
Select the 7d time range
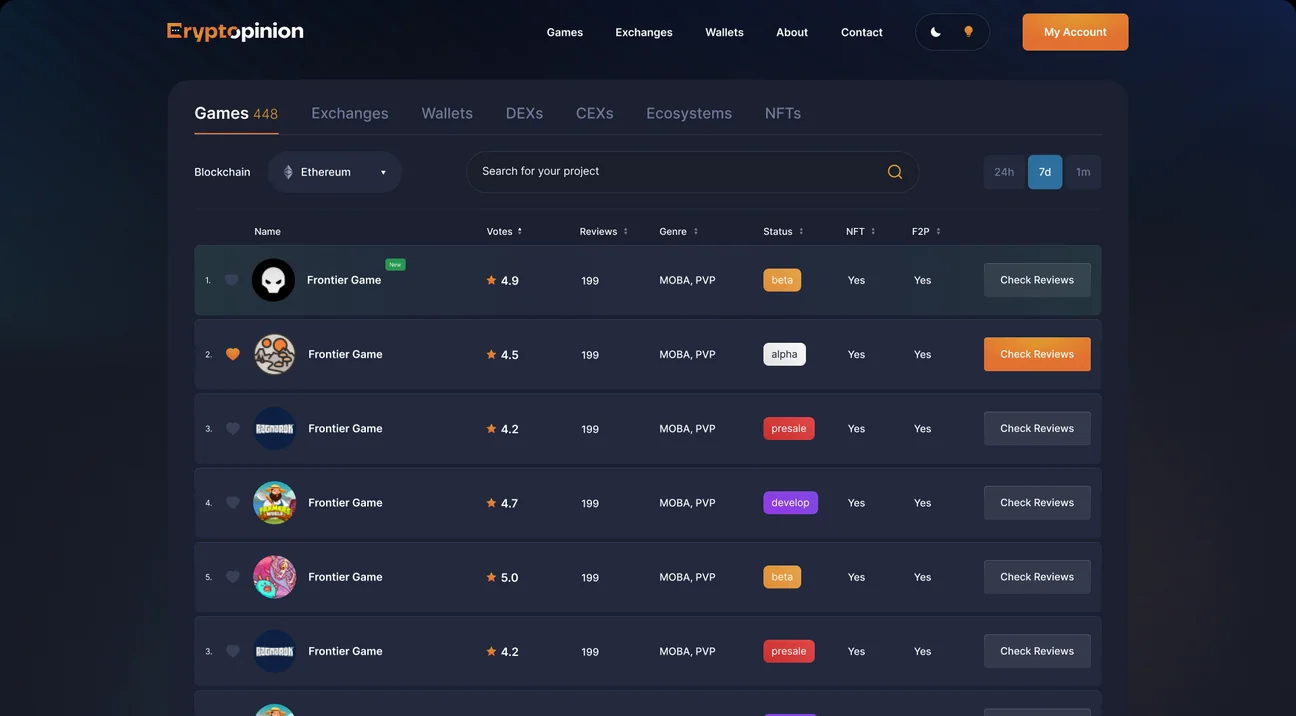[x=1045, y=172]
